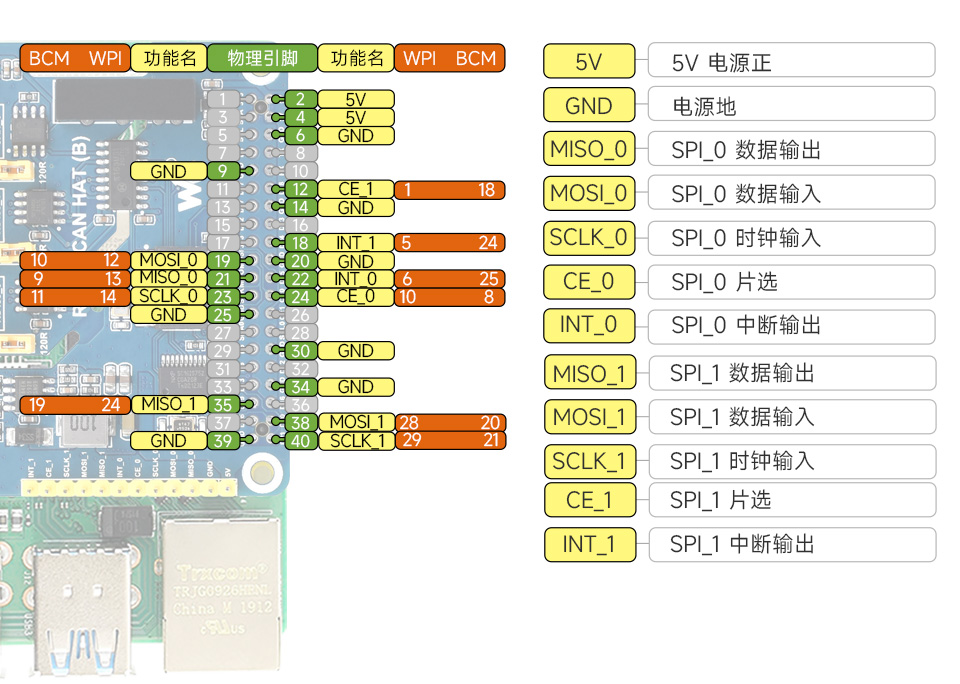Click the GND badge in the right legend
This screenshot has width=960, height=684.
pos(589,105)
